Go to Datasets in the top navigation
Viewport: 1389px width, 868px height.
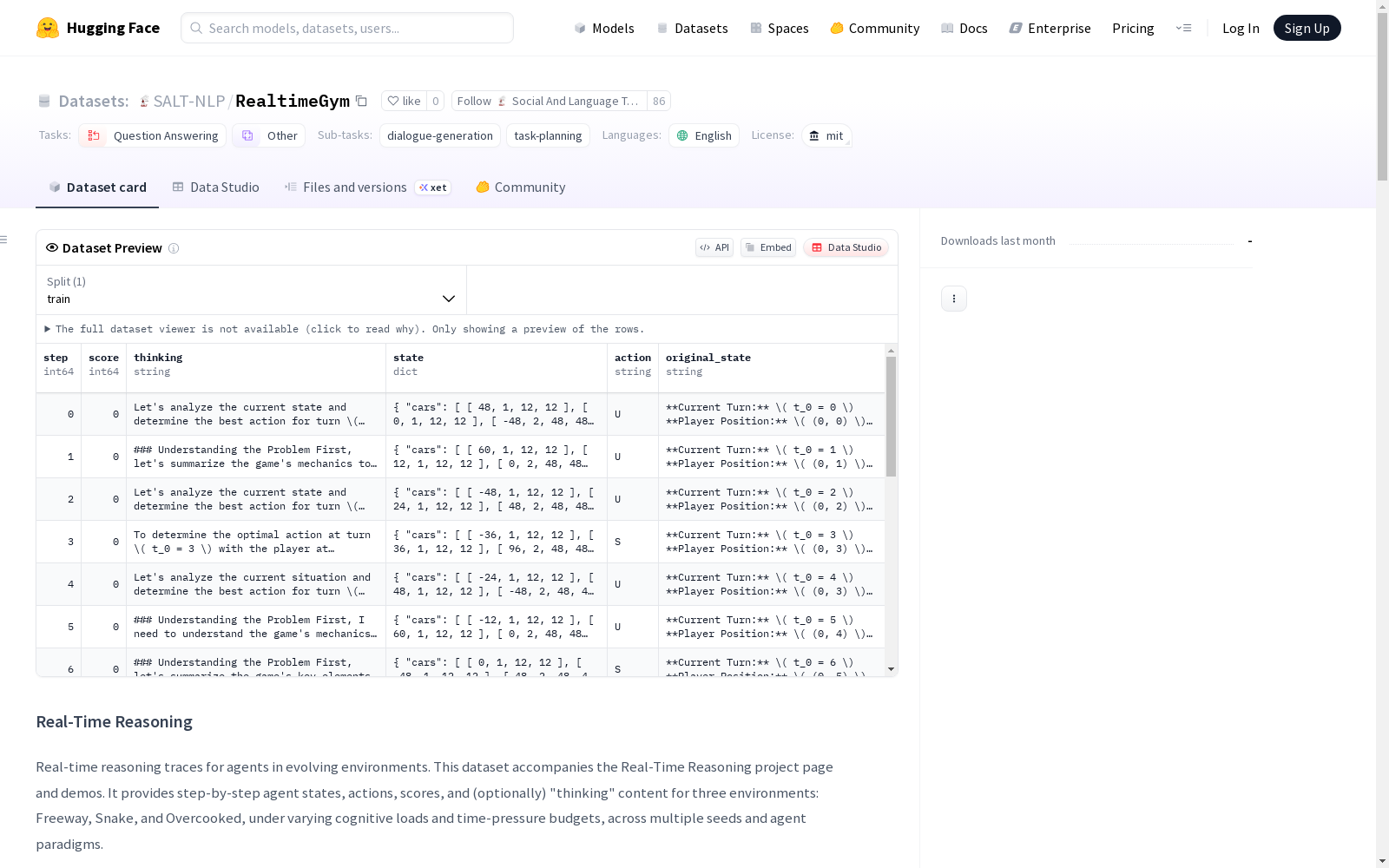click(692, 28)
